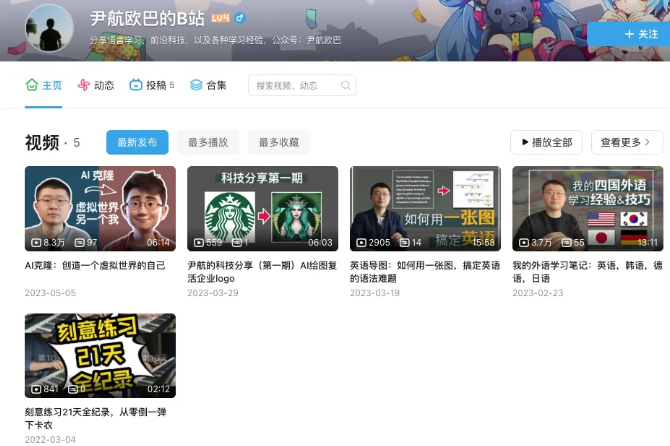
Task: Sort videos by 最多播放
Action: pyautogui.click(x=208, y=142)
